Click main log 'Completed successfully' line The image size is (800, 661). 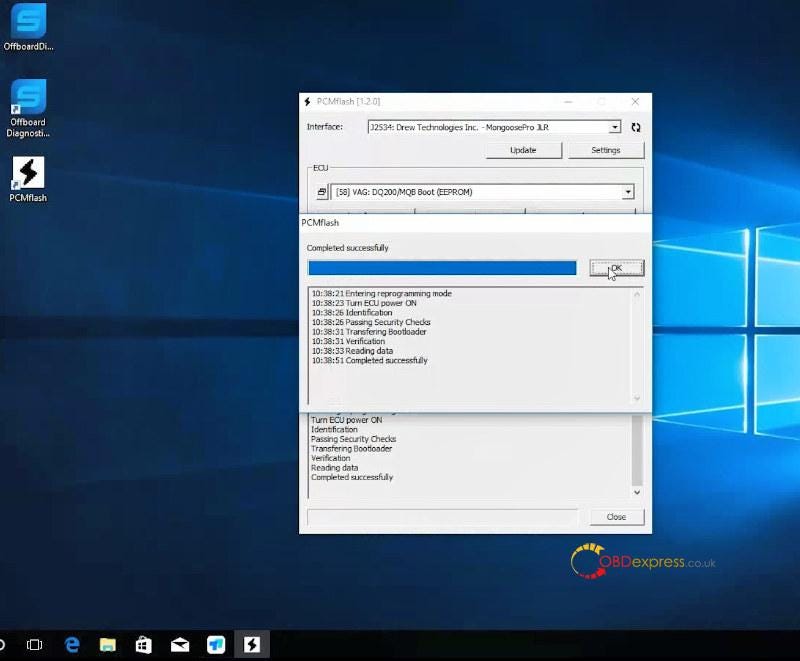click(x=352, y=477)
